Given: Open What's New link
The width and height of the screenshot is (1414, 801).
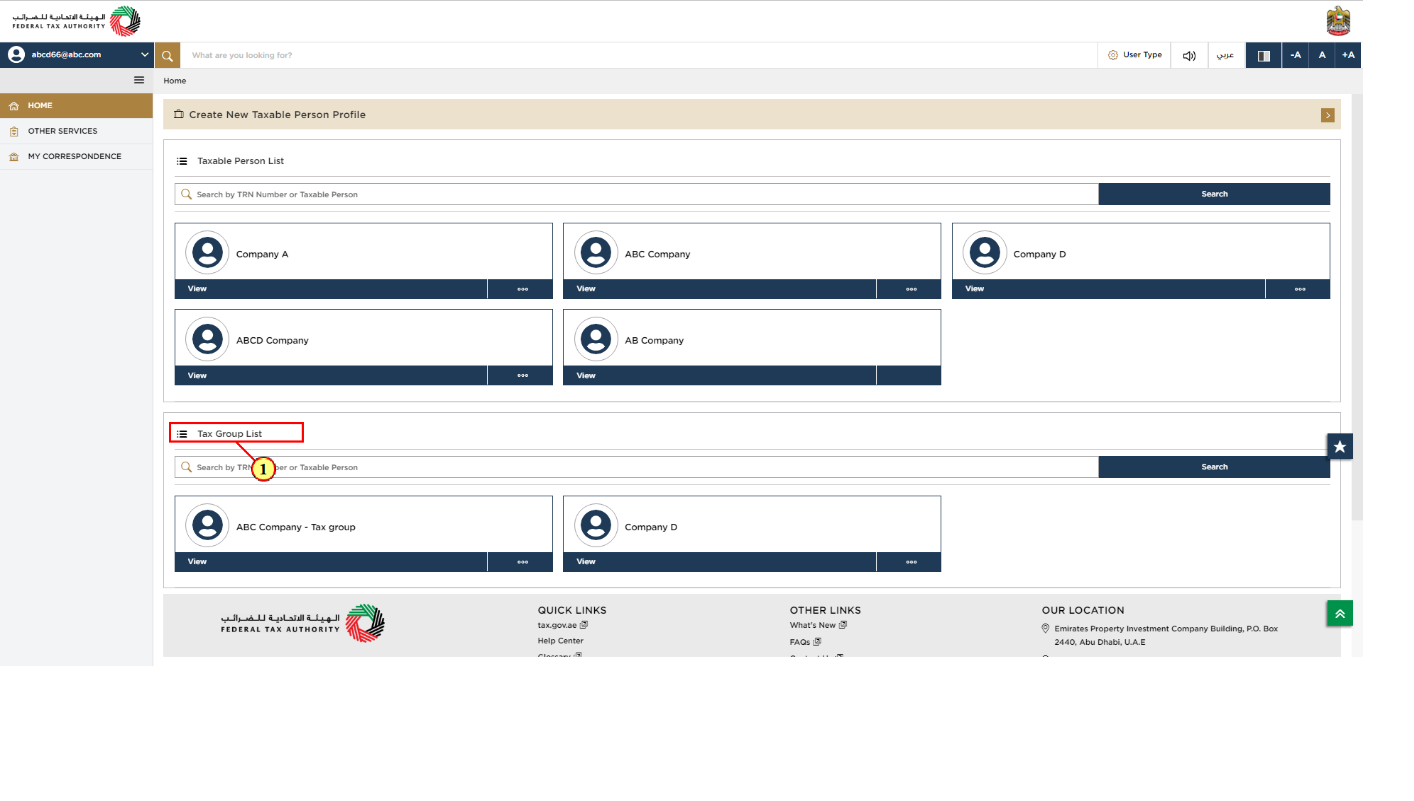Looking at the screenshot, I should [818, 625].
